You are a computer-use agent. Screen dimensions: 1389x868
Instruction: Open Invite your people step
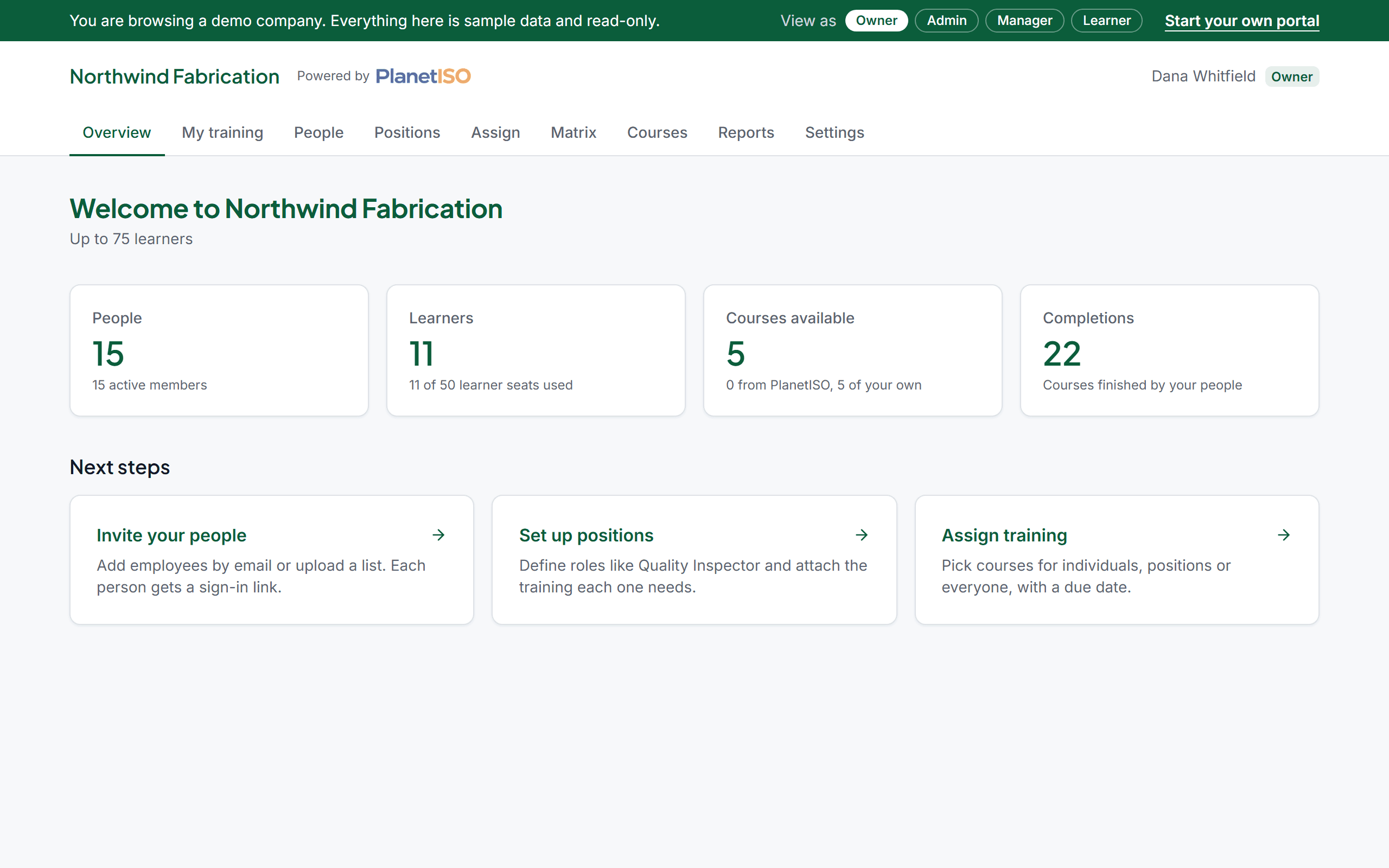[271, 560]
